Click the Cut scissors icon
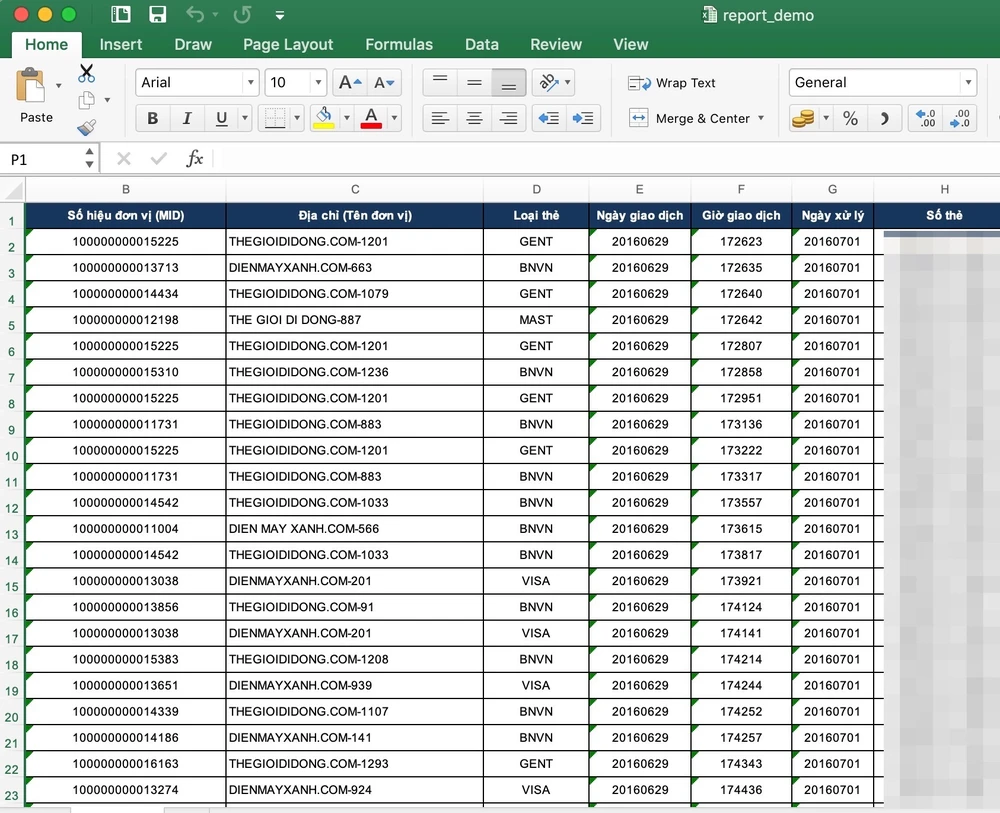1000x813 pixels. pos(86,73)
